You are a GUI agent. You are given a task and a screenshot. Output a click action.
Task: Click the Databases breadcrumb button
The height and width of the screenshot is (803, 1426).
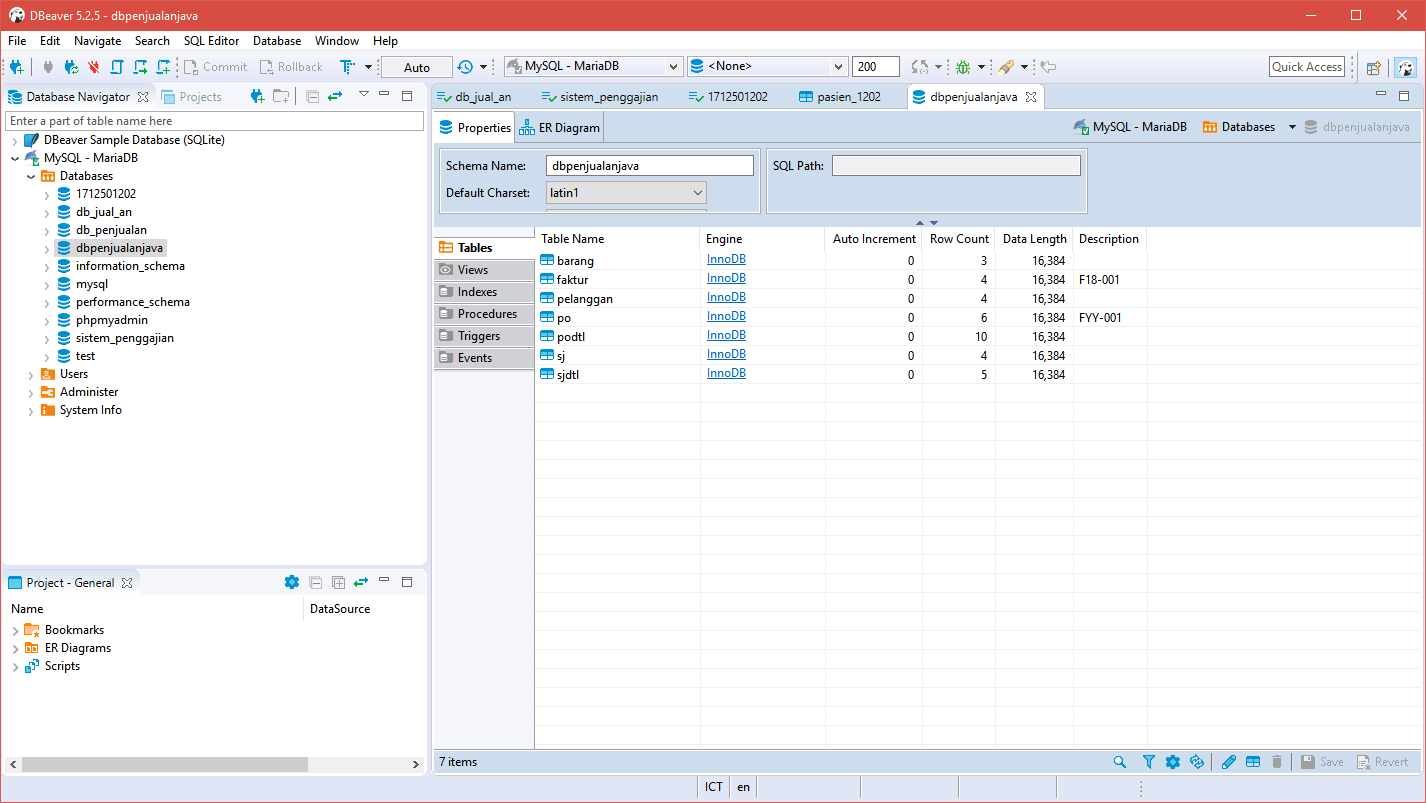(x=1240, y=127)
